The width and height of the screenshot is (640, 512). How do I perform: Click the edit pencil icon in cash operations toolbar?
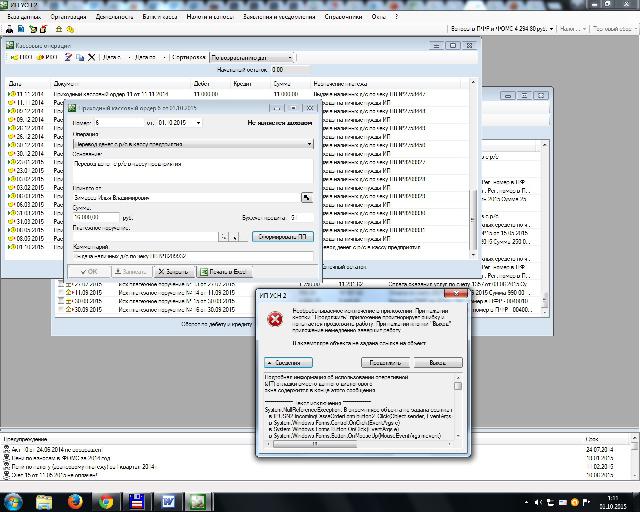pos(68,58)
